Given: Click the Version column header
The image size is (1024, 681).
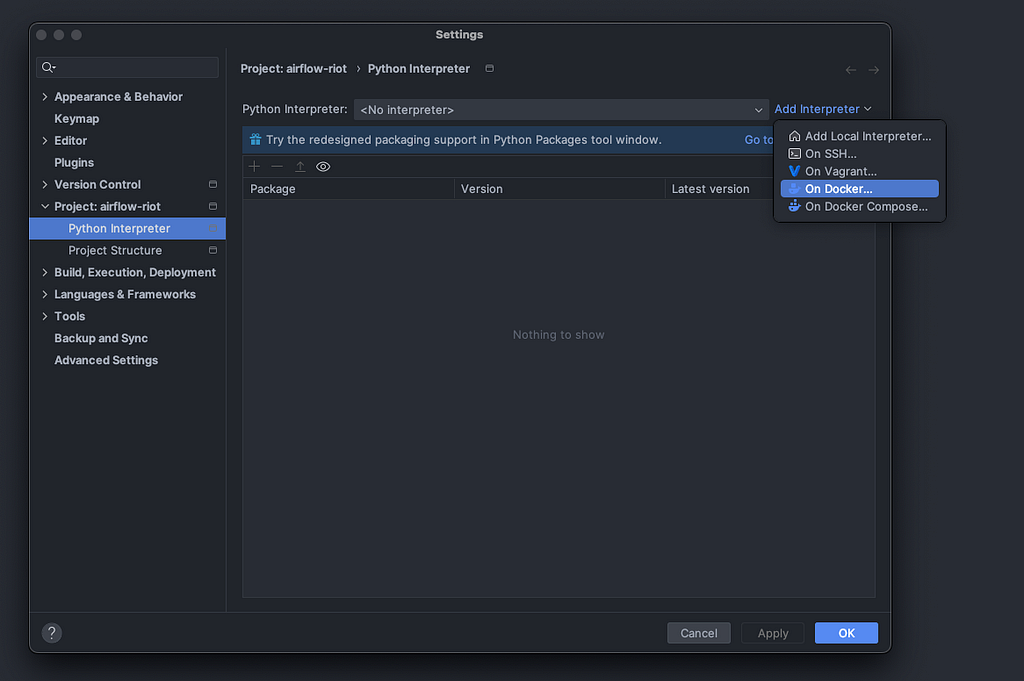Looking at the screenshot, I should point(559,189).
